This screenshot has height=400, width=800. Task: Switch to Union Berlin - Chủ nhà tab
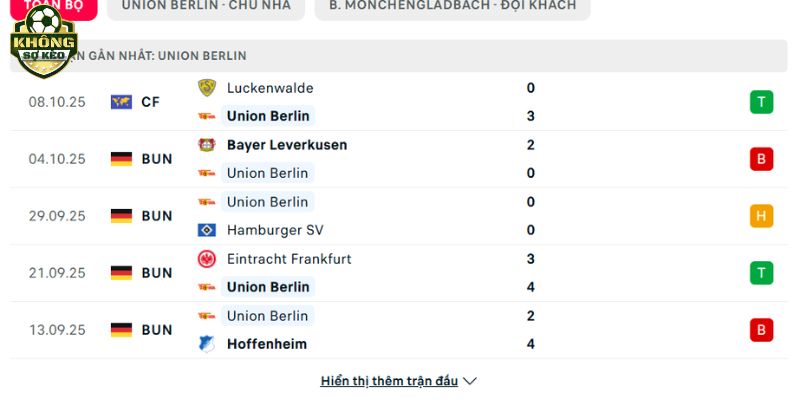pos(205,6)
